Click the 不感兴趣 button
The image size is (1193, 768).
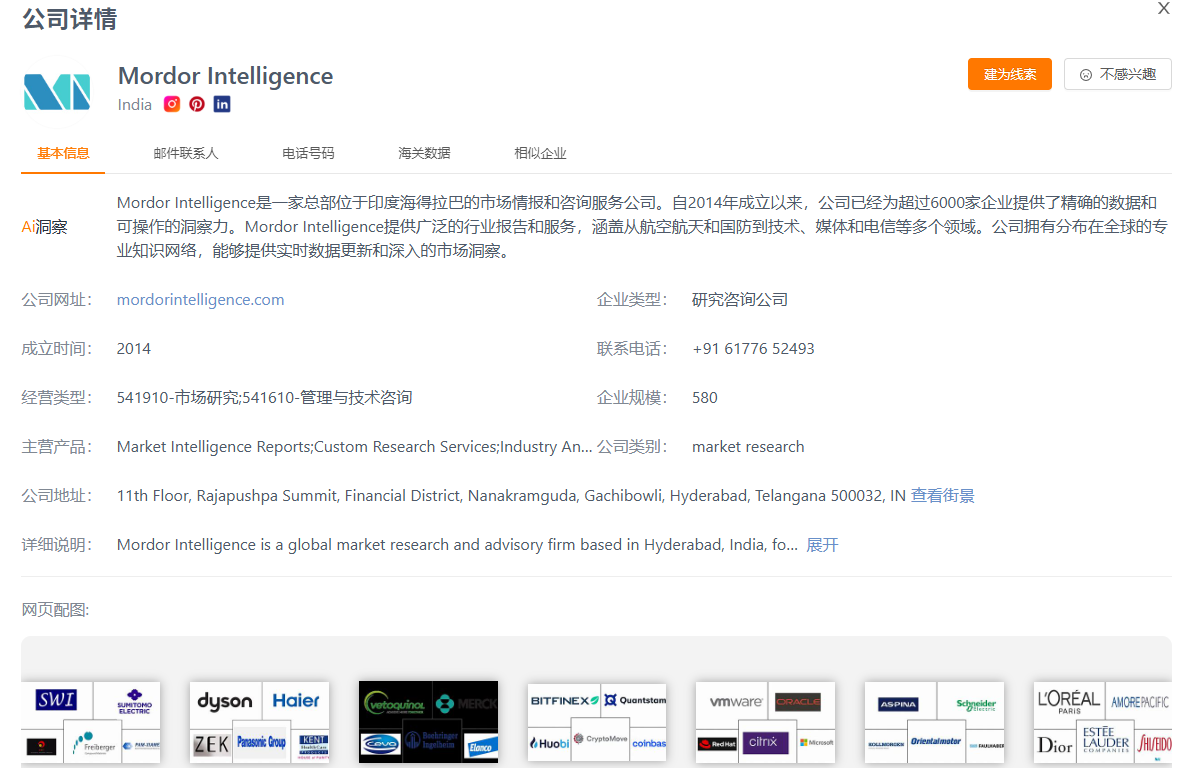point(1118,74)
